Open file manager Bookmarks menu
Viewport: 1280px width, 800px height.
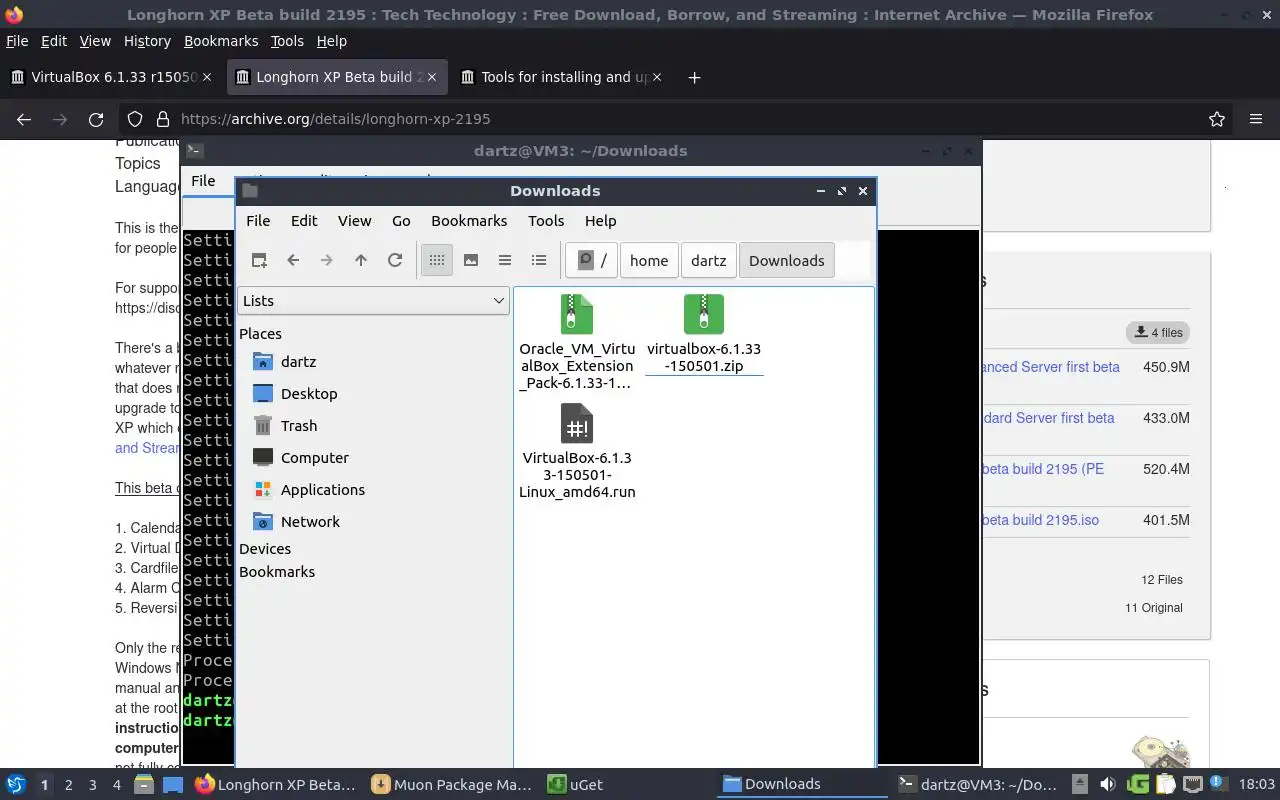tap(469, 221)
